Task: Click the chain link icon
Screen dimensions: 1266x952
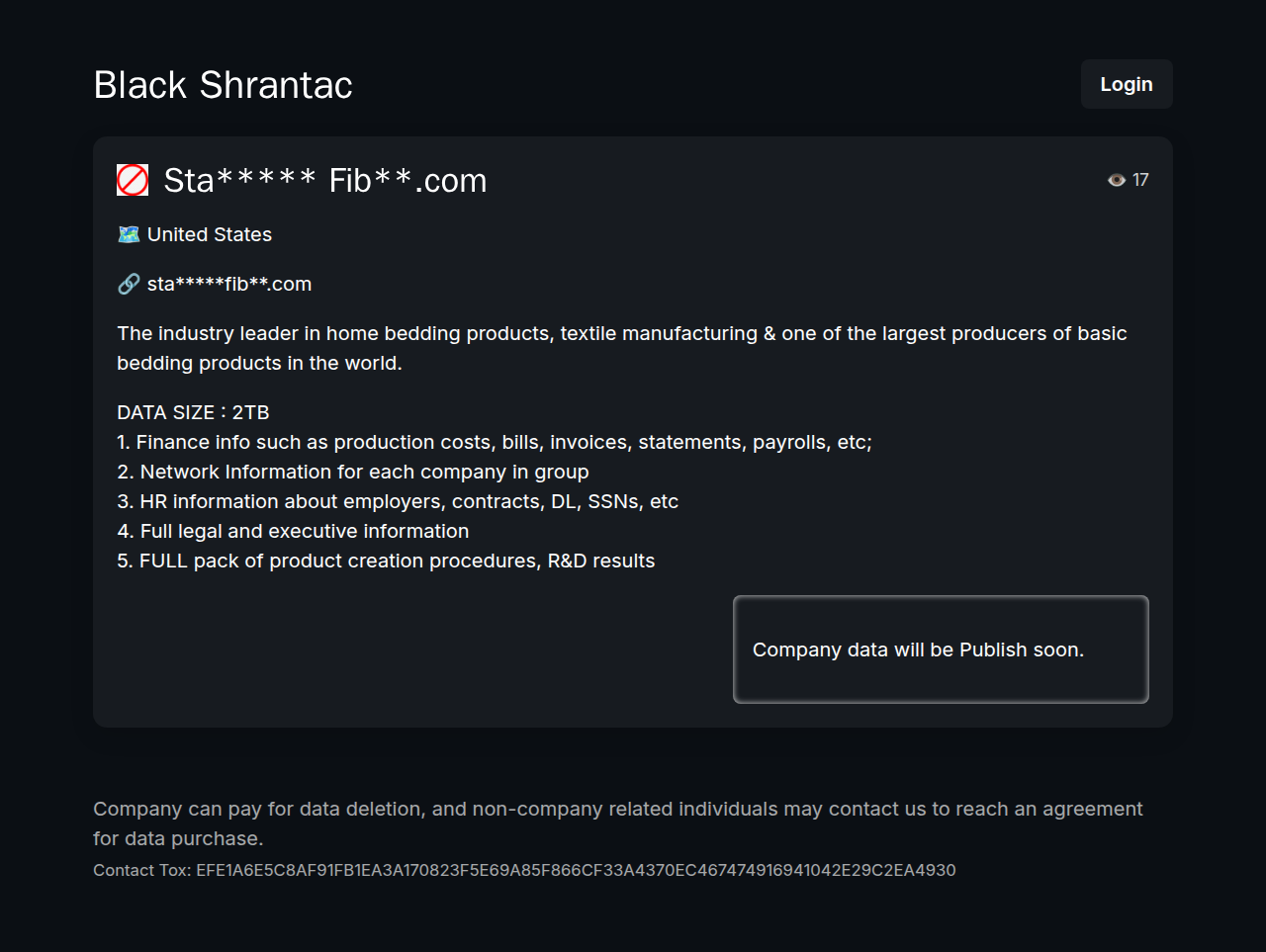Action: pos(129,284)
